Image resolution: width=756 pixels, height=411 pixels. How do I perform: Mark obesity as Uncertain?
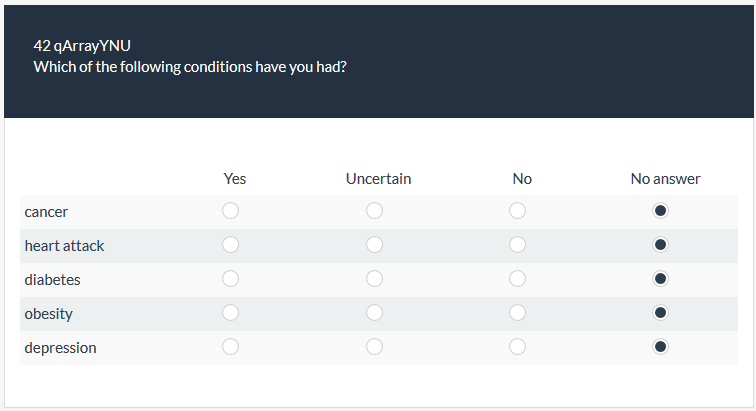[x=375, y=313]
